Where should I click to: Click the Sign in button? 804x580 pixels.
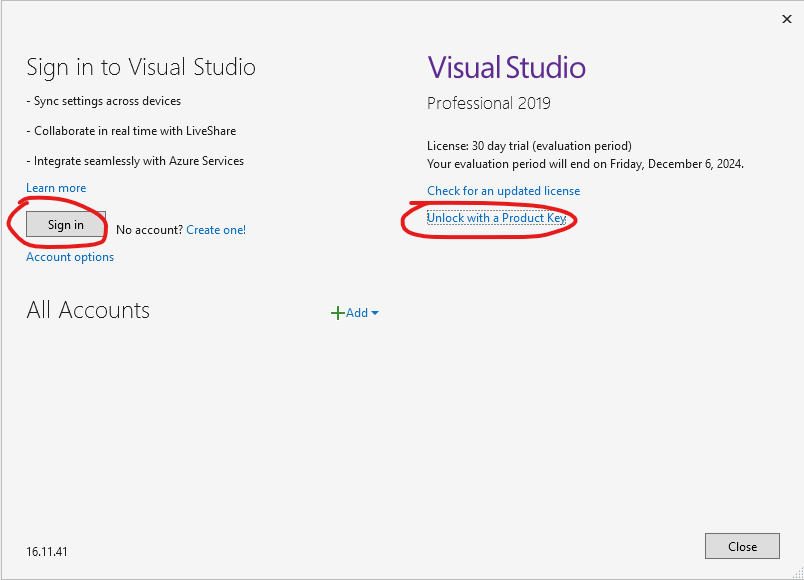(x=66, y=224)
